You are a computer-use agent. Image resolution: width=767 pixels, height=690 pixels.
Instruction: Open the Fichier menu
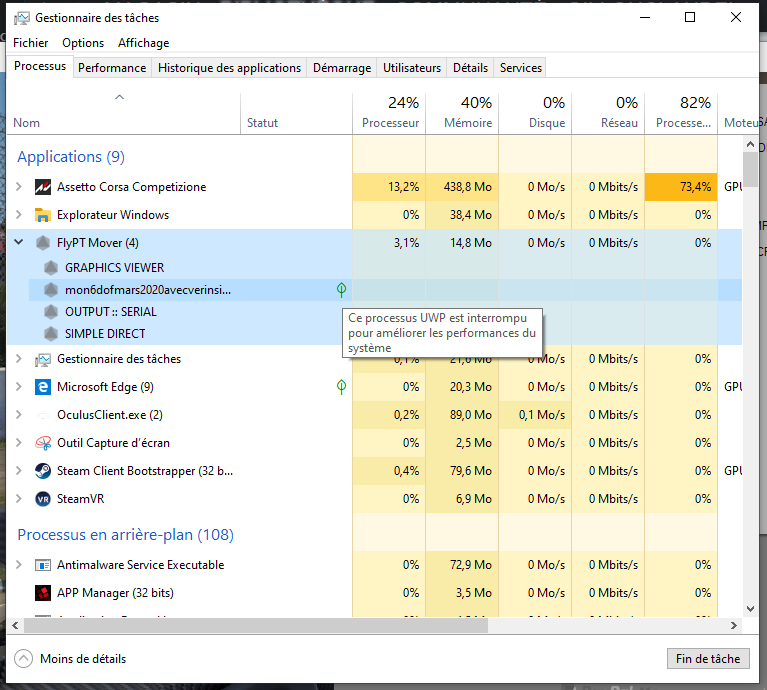tap(30, 43)
